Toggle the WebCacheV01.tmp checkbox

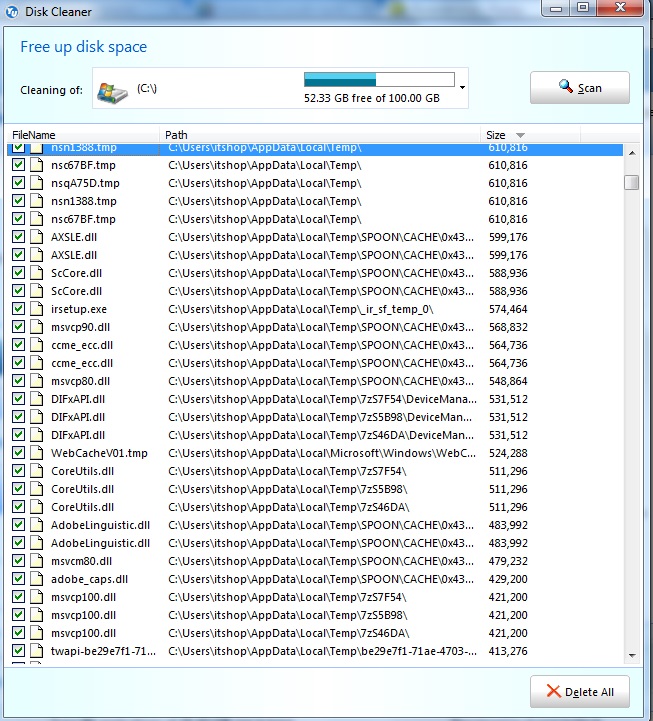click(18, 452)
